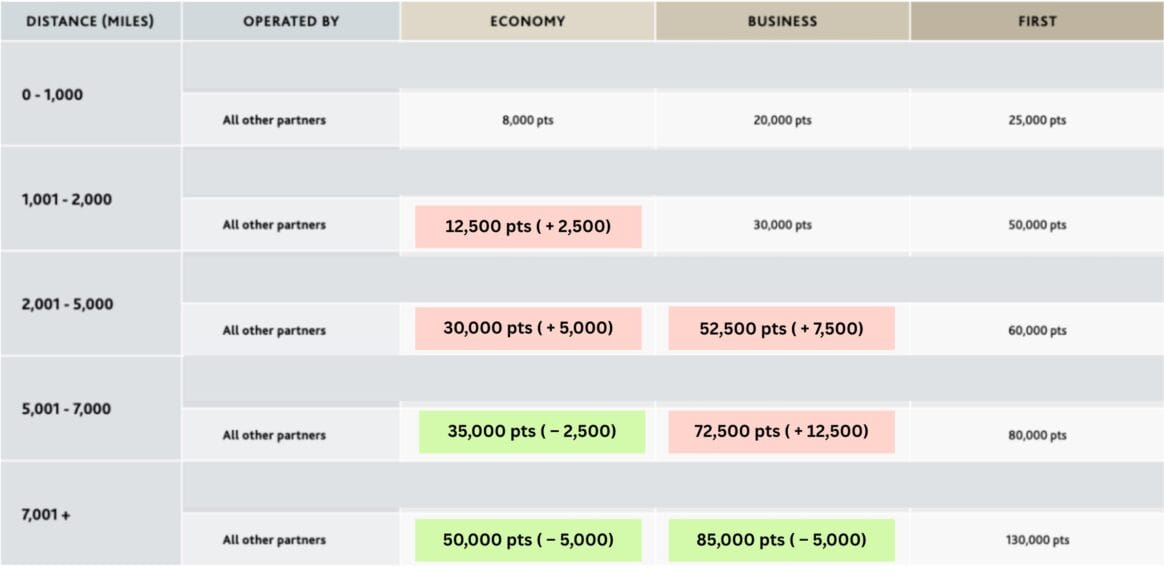Image resolution: width=1164 pixels, height=575 pixels.
Task: Click the 0 - 1,000 distance row label
Action: [x=53, y=95]
